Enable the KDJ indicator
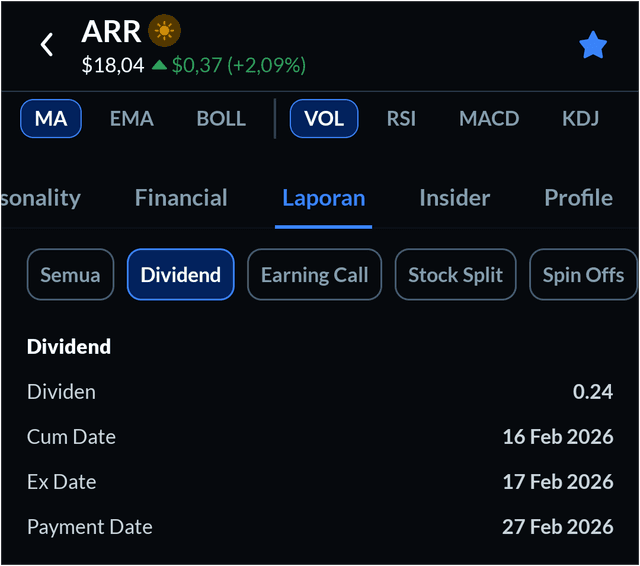This screenshot has height=566, width=640. click(580, 119)
